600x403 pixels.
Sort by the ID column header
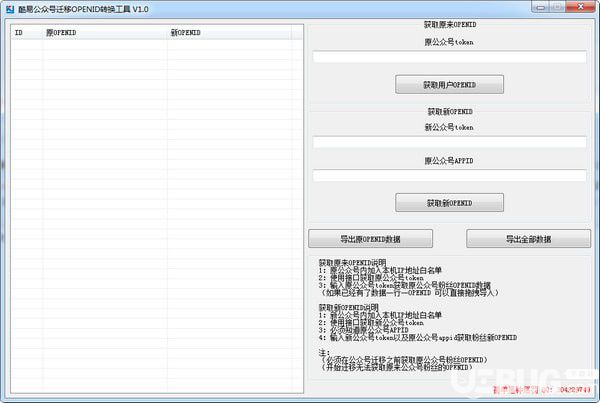[x=27, y=33]
